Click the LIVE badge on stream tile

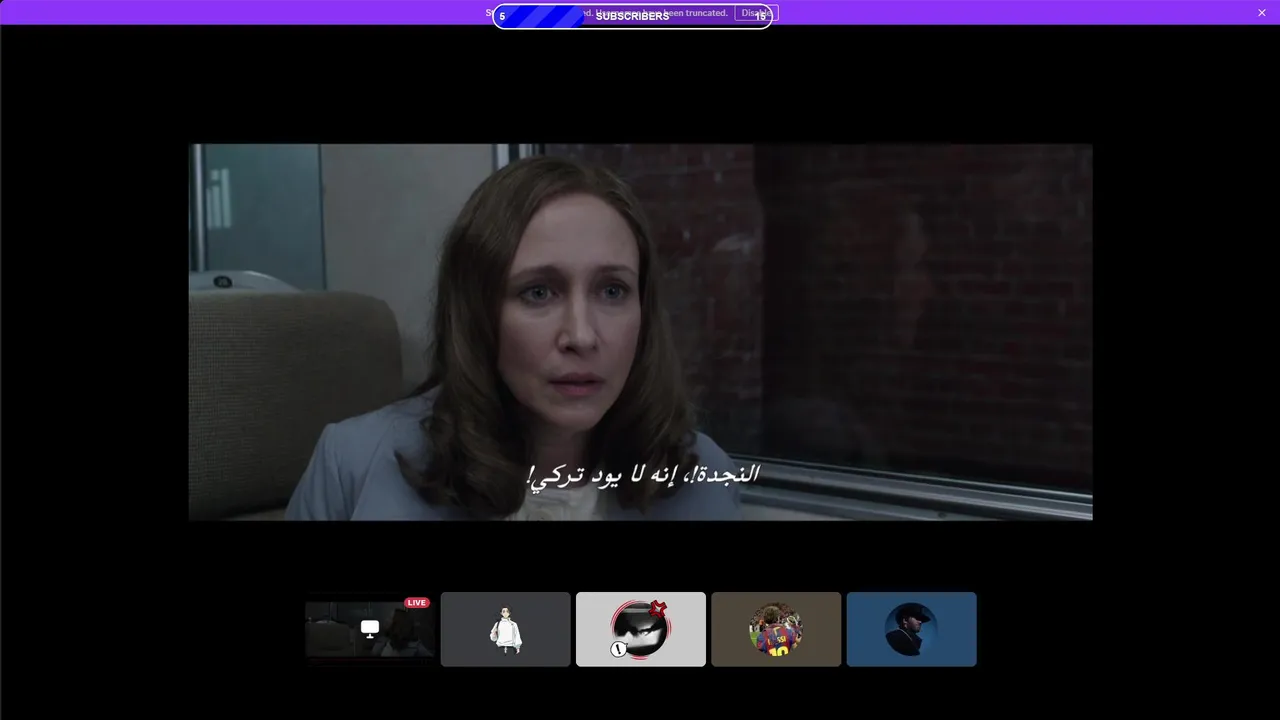tap(417, 603)
